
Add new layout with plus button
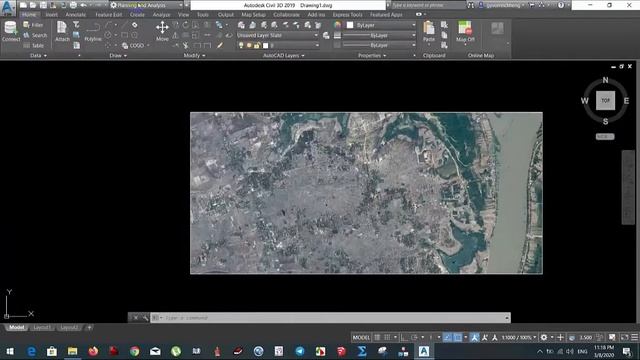coord(89,327)
